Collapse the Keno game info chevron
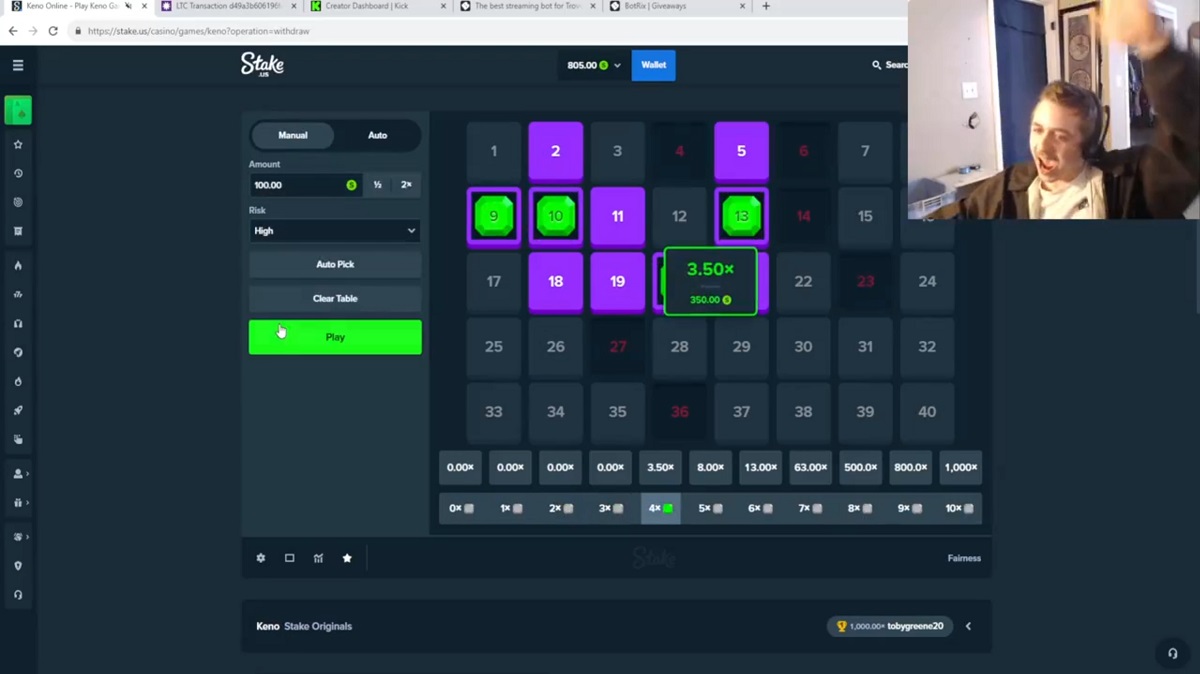 tap(968, 626)
